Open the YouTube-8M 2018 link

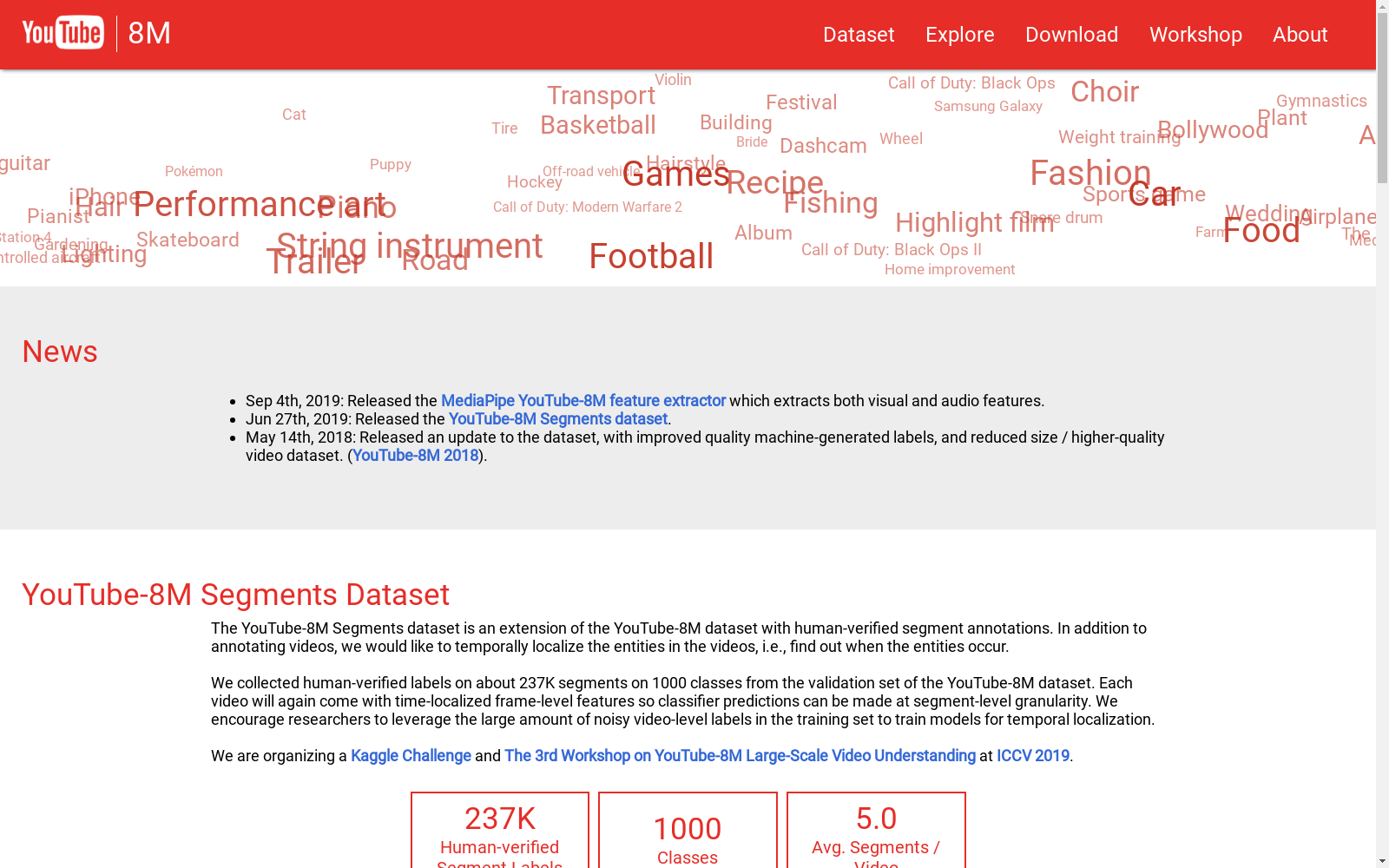pos(415,456)
